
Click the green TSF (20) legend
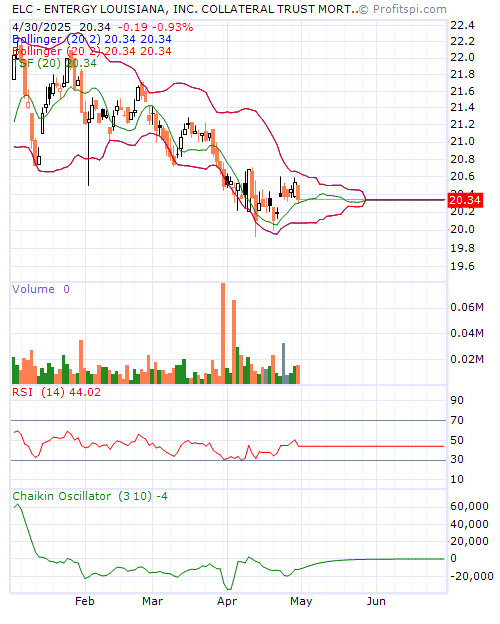click(x=54, y=63)
